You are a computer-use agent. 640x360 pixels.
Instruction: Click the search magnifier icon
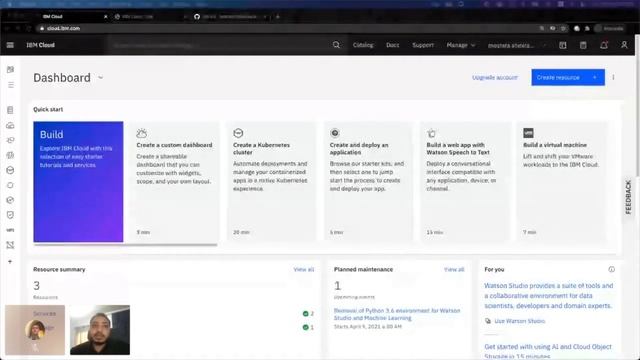click(336, 45)
